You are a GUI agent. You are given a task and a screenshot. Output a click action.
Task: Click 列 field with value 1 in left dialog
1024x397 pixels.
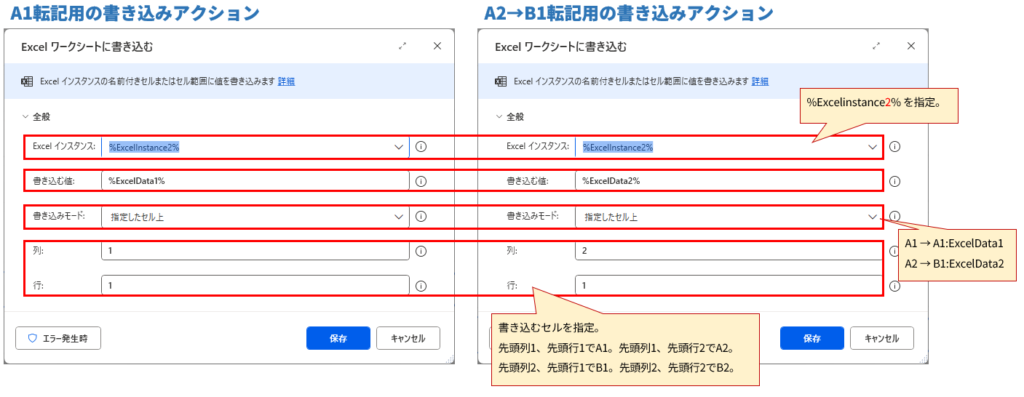[x=255, y=251]
